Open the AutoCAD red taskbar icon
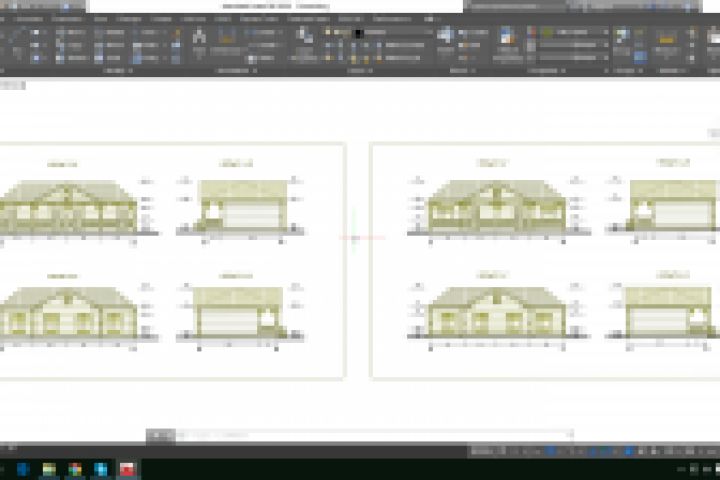Image resolution: width=720 pixels, height=480 pixels. pos(127,469)
